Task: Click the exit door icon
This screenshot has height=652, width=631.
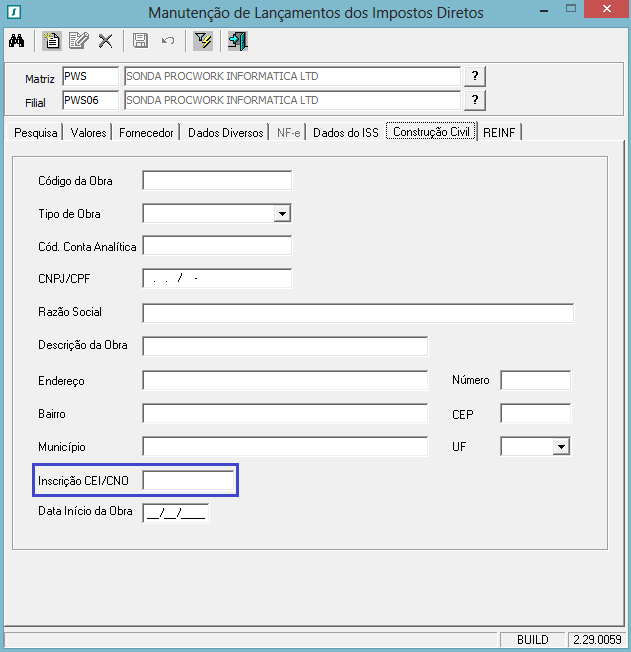Action: 237,41
